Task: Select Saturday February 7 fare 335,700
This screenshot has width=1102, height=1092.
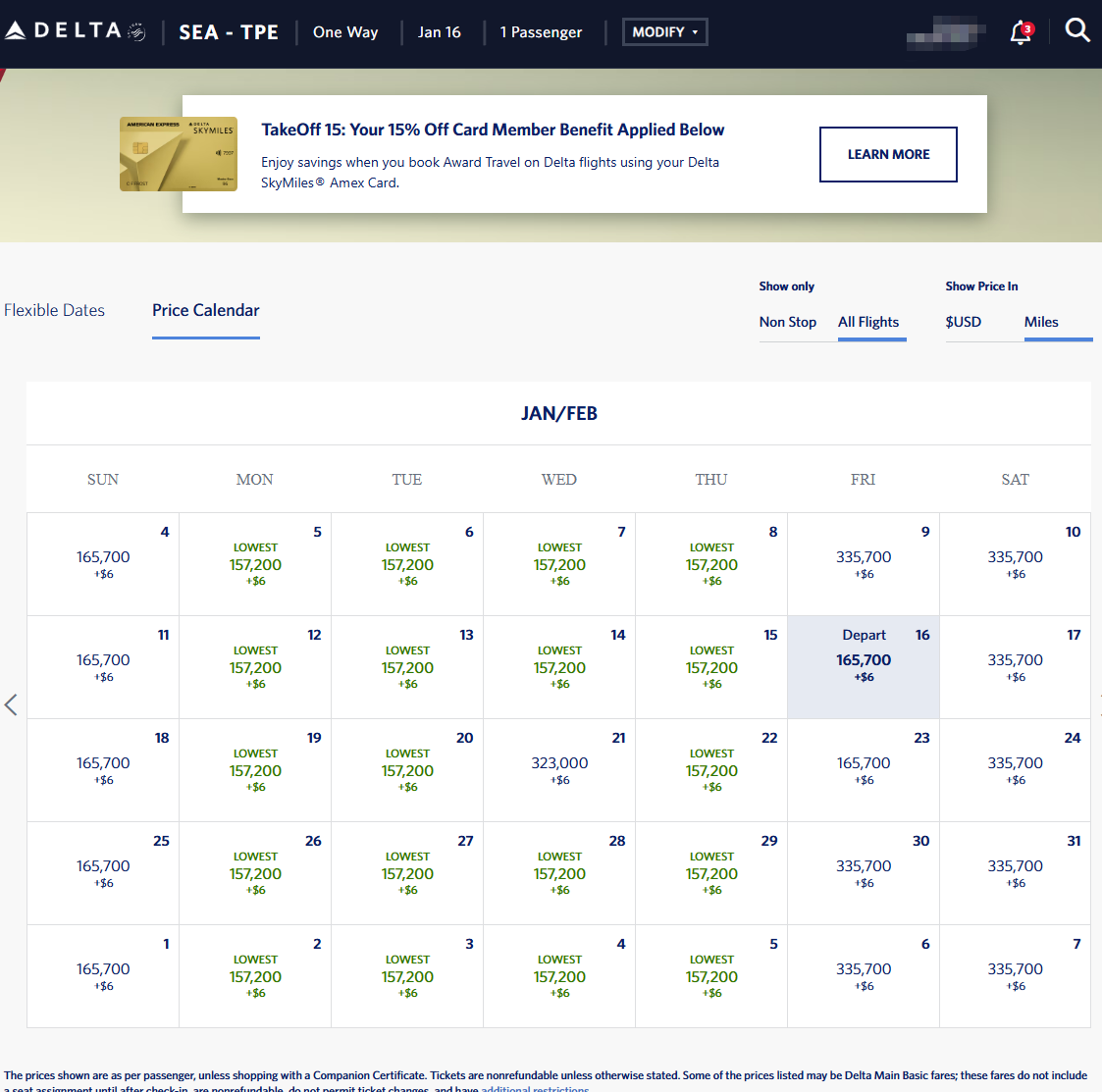Action: click(1016, 977)
